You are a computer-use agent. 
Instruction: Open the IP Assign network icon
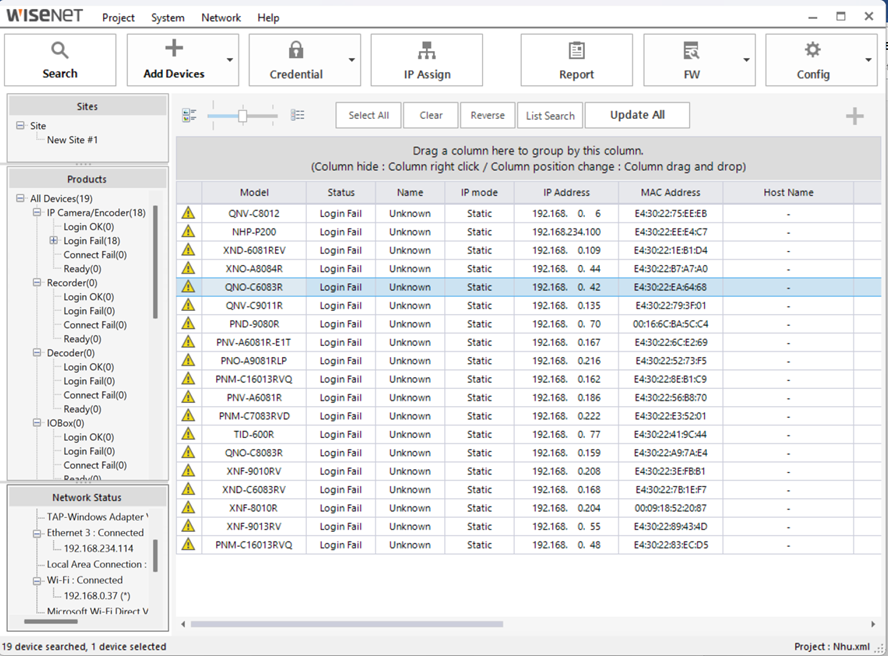coord(427,50)
